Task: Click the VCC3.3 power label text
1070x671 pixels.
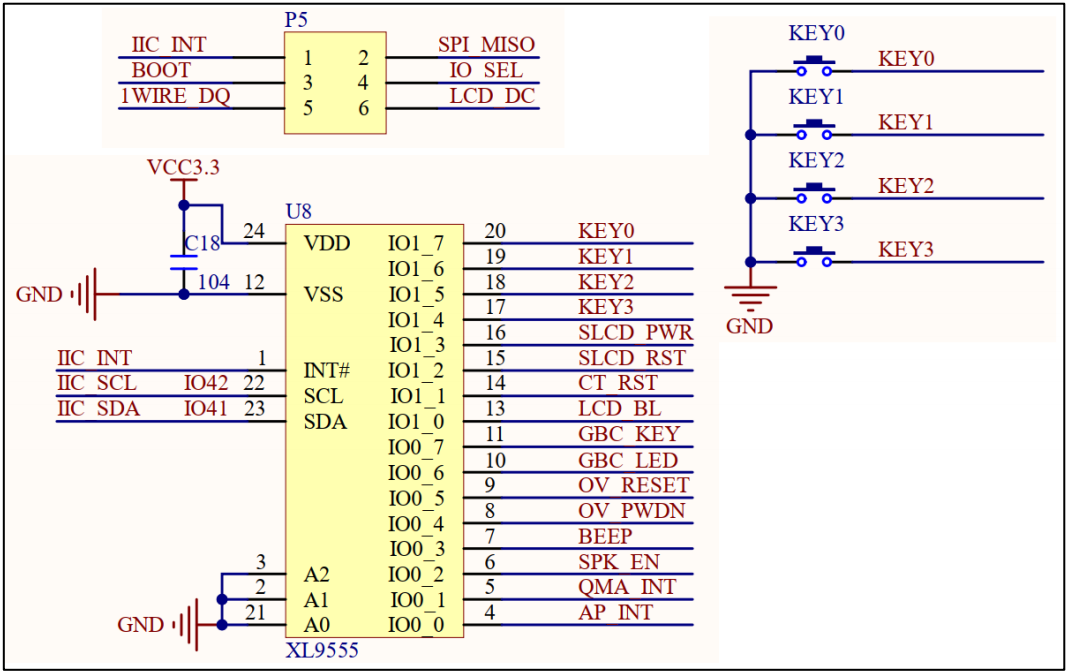Action: click(x=184, y=167)
